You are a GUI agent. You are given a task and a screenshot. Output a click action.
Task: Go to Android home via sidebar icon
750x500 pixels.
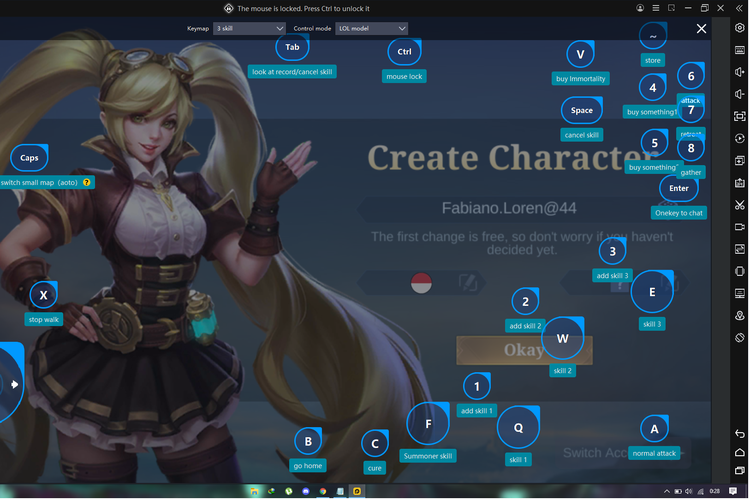click(x=740, y=454)
